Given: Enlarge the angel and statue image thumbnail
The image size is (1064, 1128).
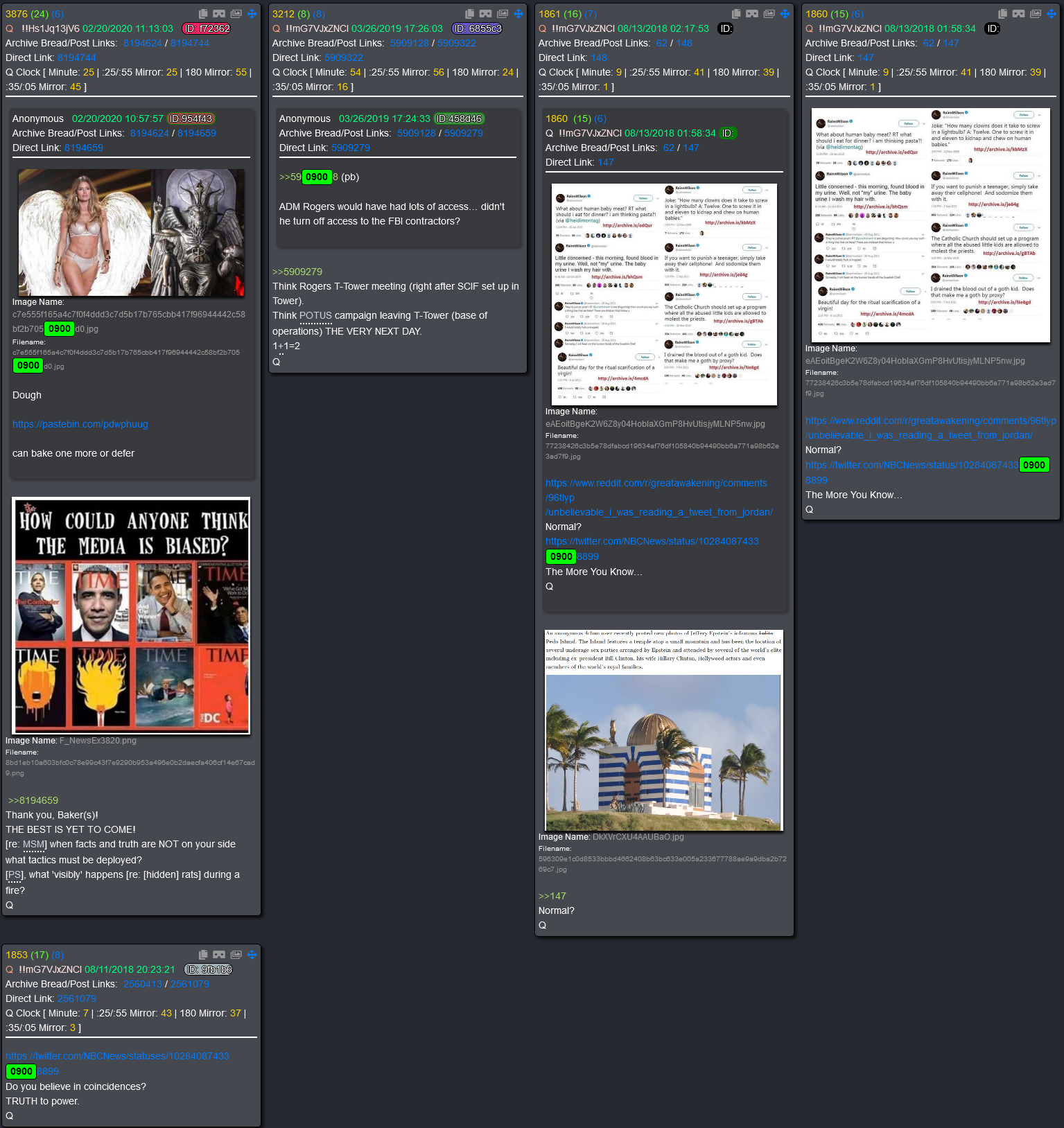Looking at the screenshot, I should pos(131,233).
